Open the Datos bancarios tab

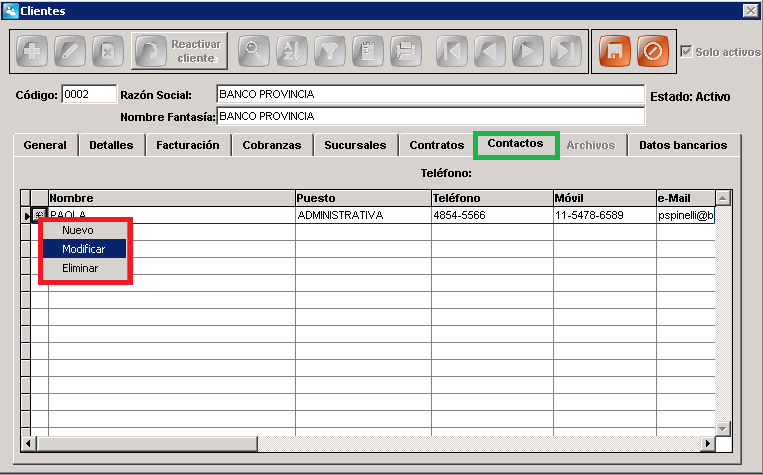pyautogui.click(x=683, y=145)
